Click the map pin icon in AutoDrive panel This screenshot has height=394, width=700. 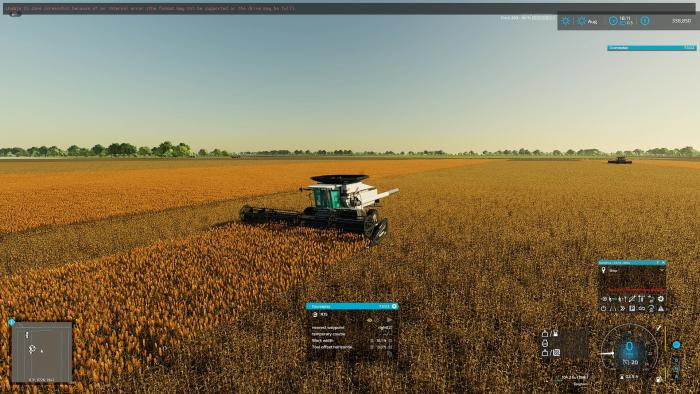click(604, 270)
